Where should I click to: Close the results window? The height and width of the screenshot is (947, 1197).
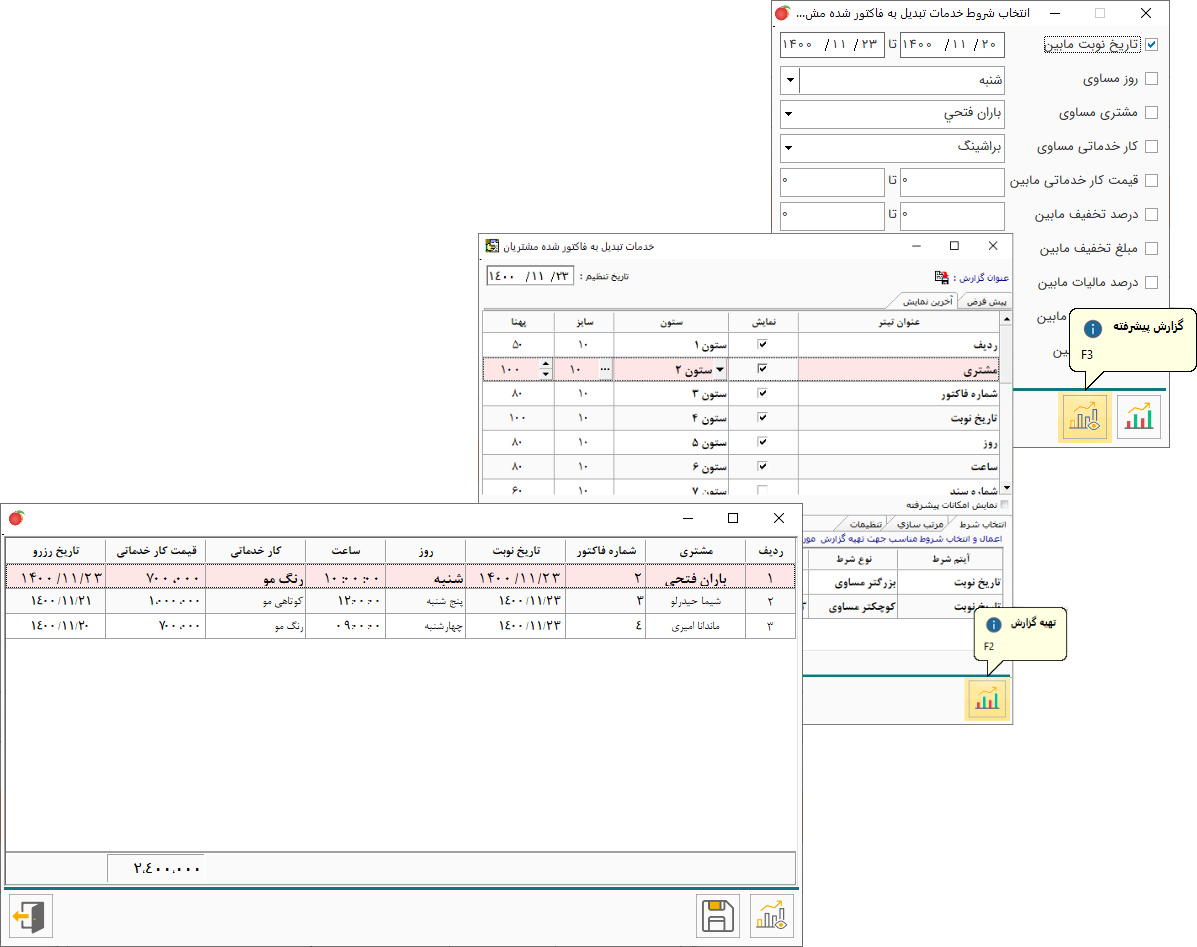click(x=779, y=518)
